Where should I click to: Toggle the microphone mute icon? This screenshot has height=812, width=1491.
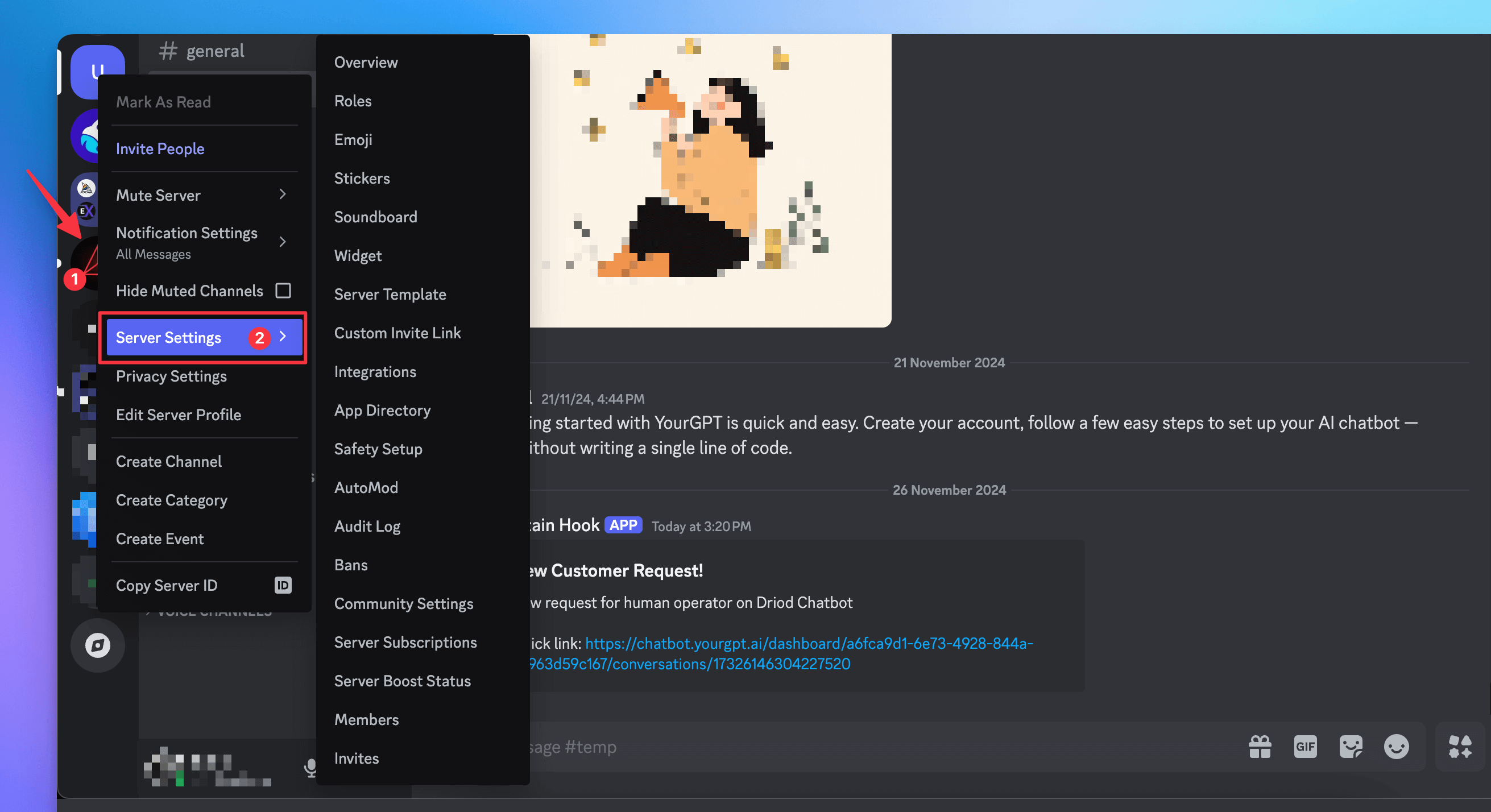point(310,768)
